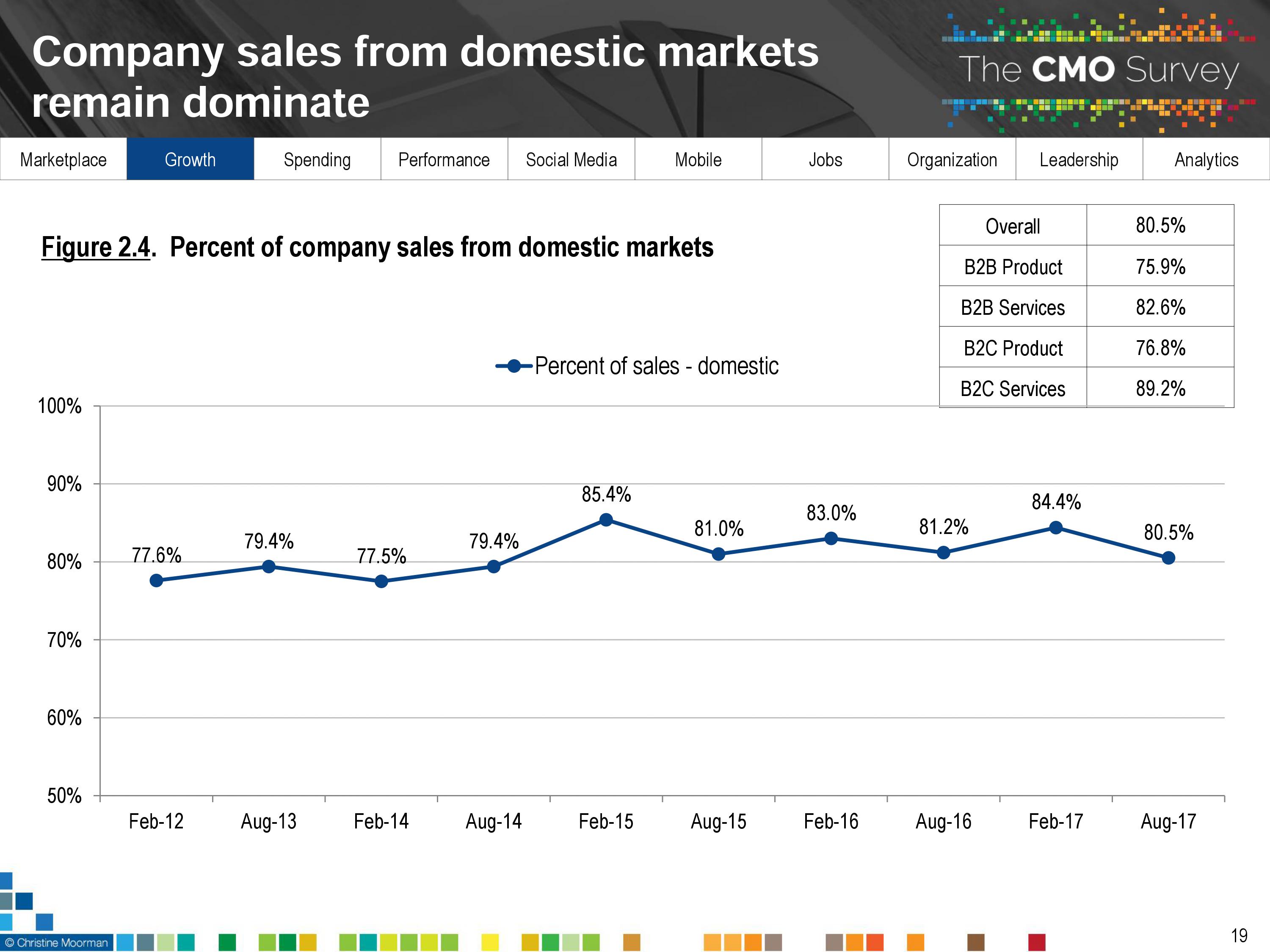
Task: Go to the Performance section tab
Action: coord(444,160)
